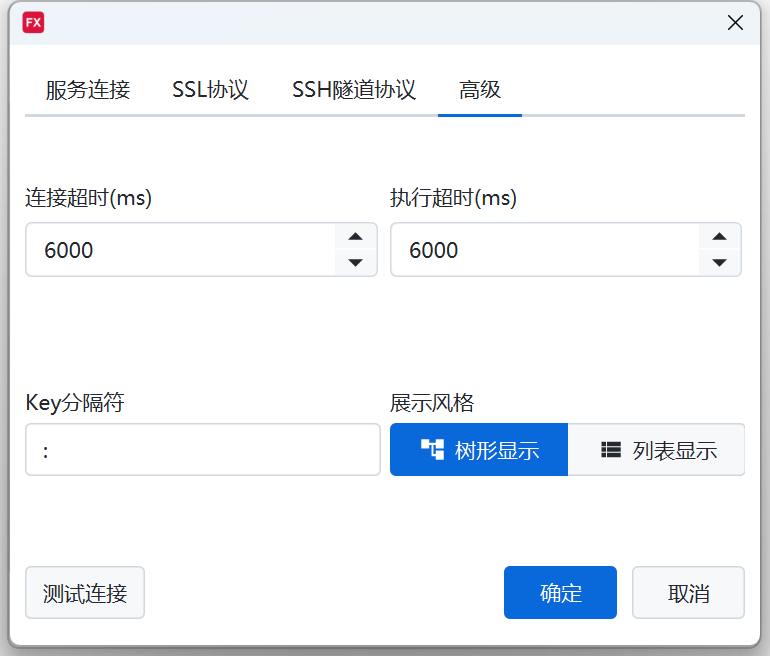The width and height of the screenshot is (770, 656).
Task: Cancel the dialog with 取消
Action: click(688, 593)
